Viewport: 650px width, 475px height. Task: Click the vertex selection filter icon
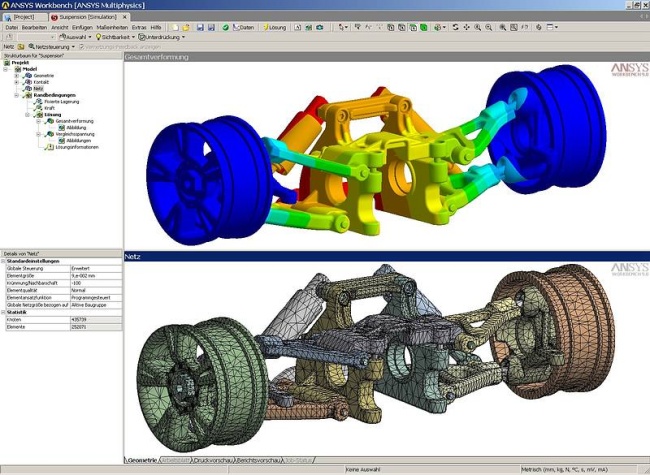pos(390,27)
